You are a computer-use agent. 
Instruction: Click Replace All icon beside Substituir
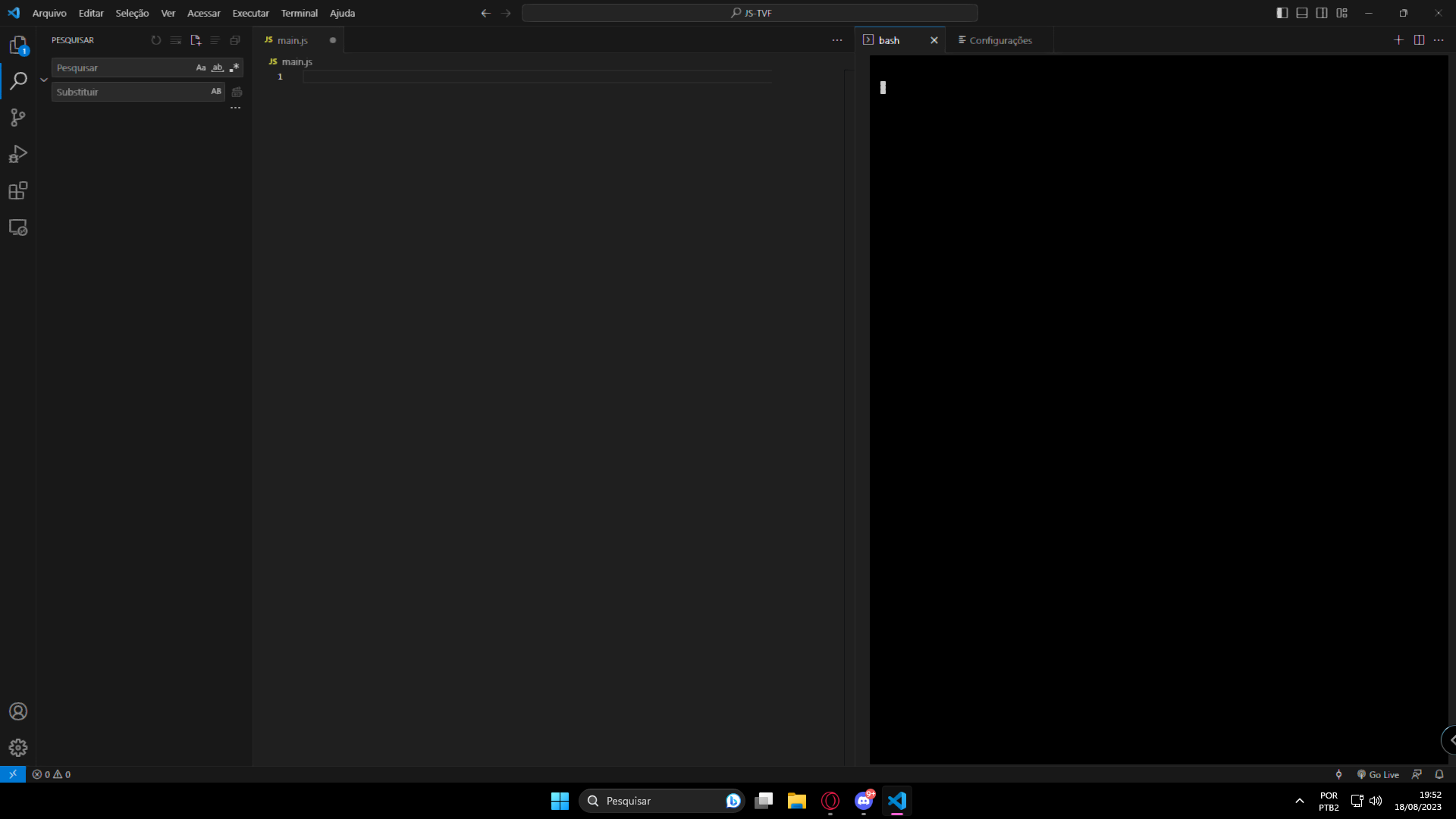pos(237,92)
